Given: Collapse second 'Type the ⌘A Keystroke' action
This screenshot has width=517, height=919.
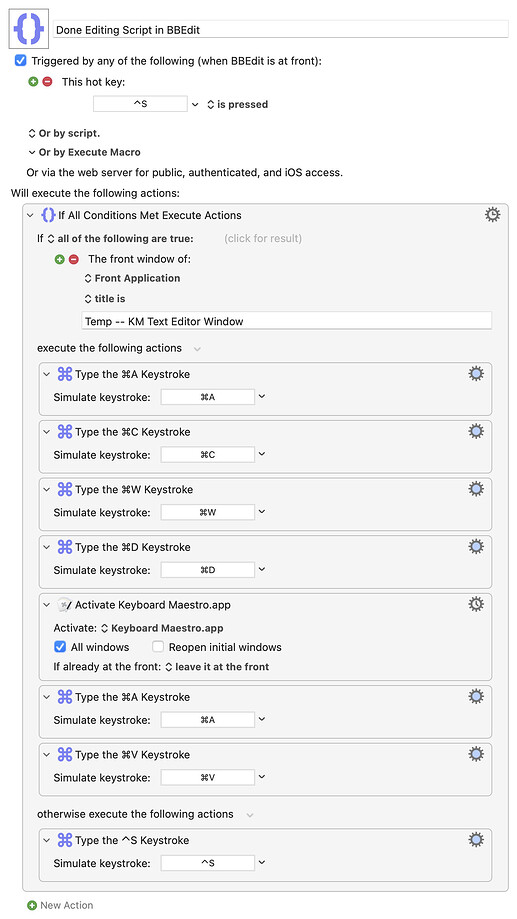Looking at the screenshot, I should (47, 697).
